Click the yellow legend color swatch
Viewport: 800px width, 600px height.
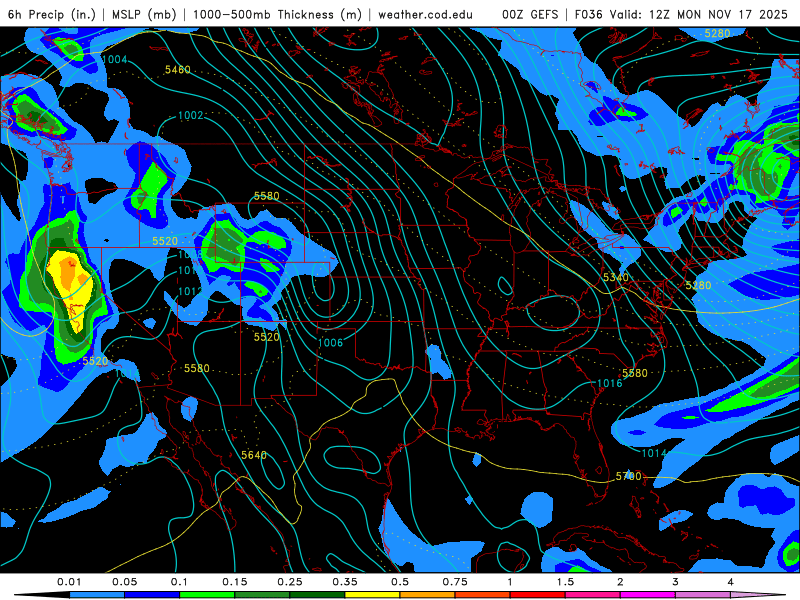click(372, 595)
